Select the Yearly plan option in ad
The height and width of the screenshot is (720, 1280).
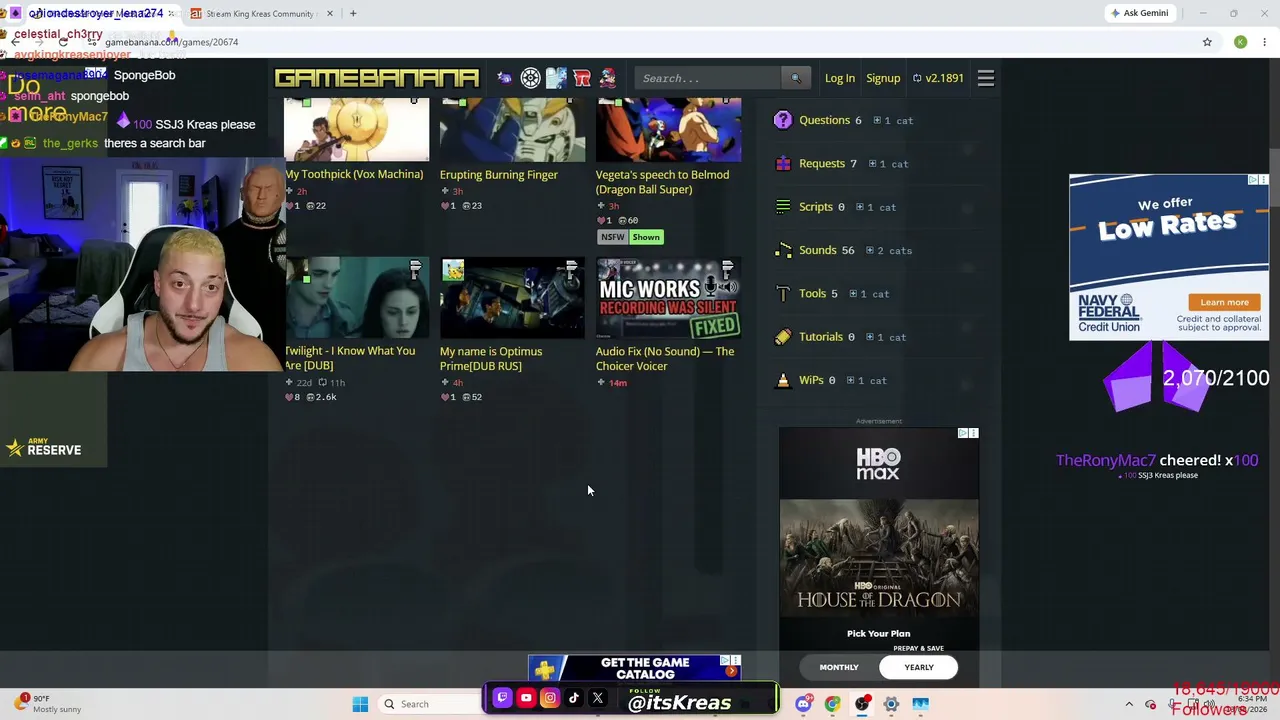(919, 667)
